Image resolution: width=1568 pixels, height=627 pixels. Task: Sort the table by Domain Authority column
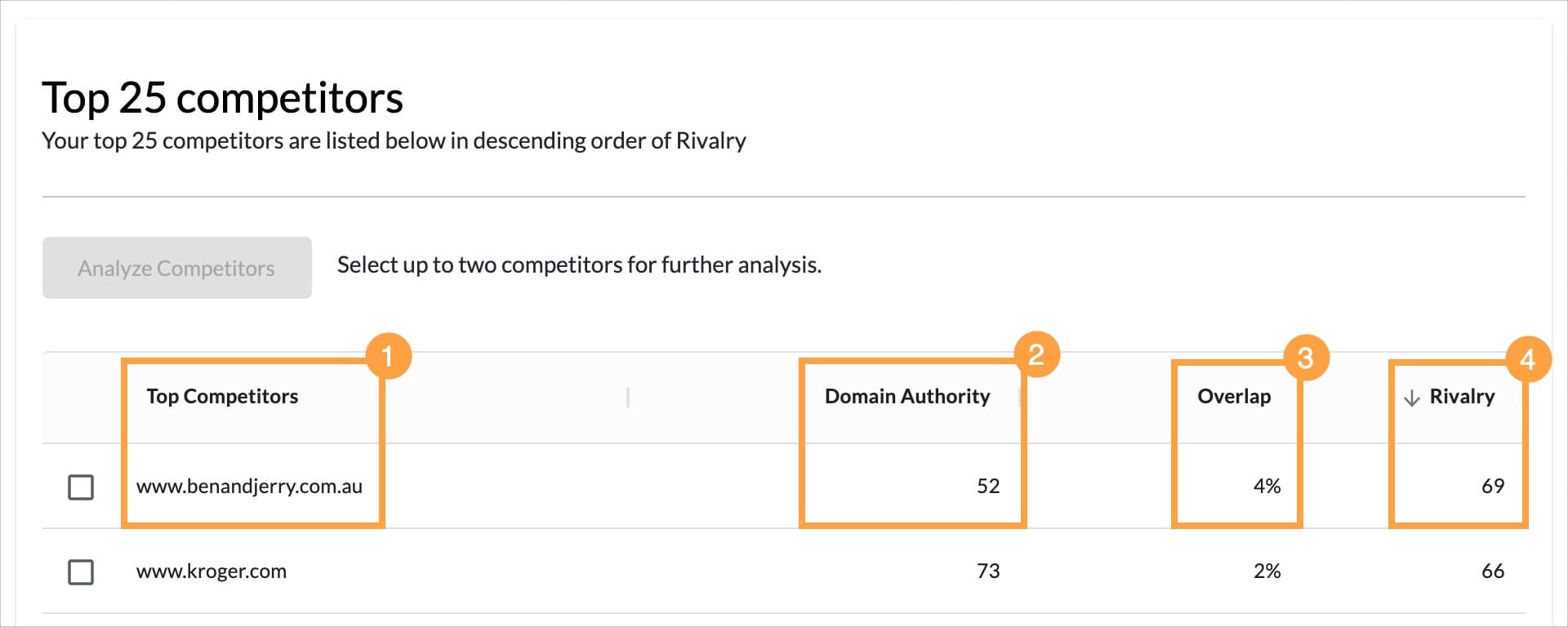906,397
